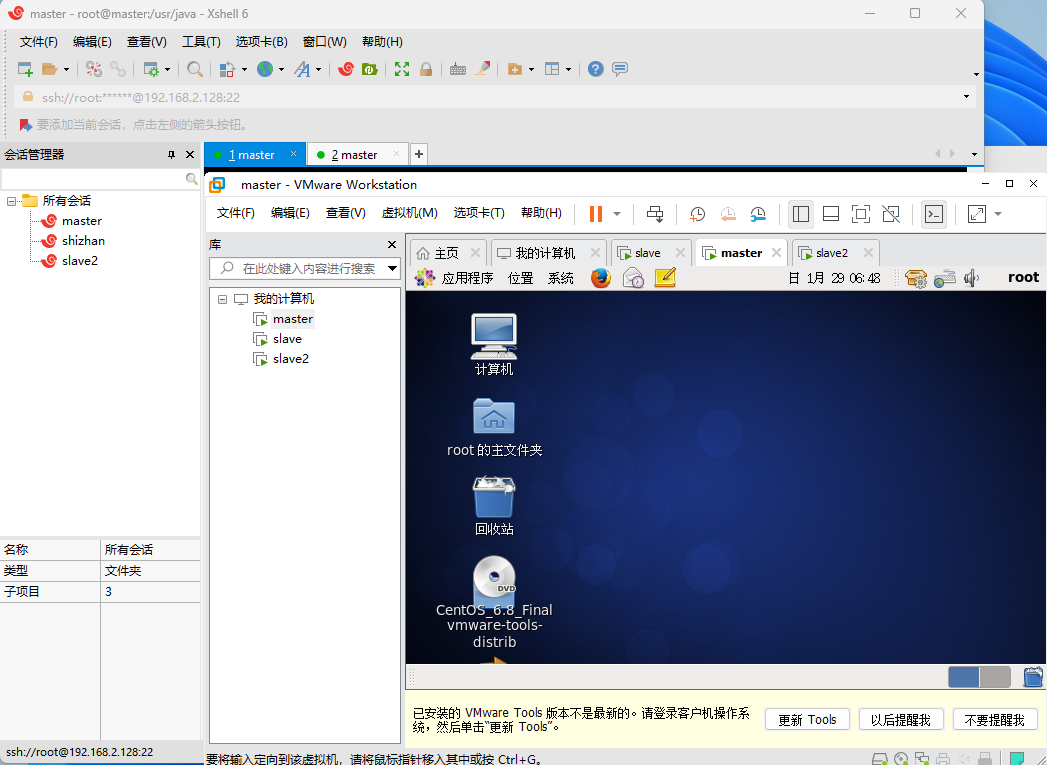
Task: Open the font dropdown arrow in Xshell toolbar
Action: tap(319, 69)
